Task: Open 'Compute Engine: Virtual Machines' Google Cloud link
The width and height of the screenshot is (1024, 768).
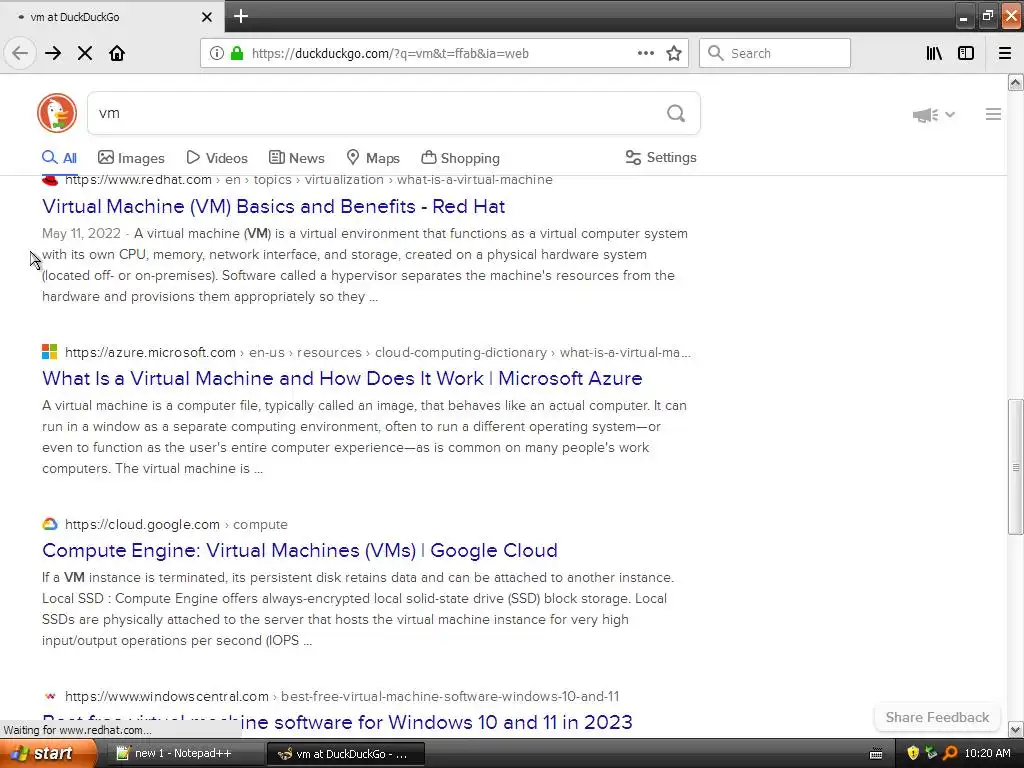Action: 300,551
